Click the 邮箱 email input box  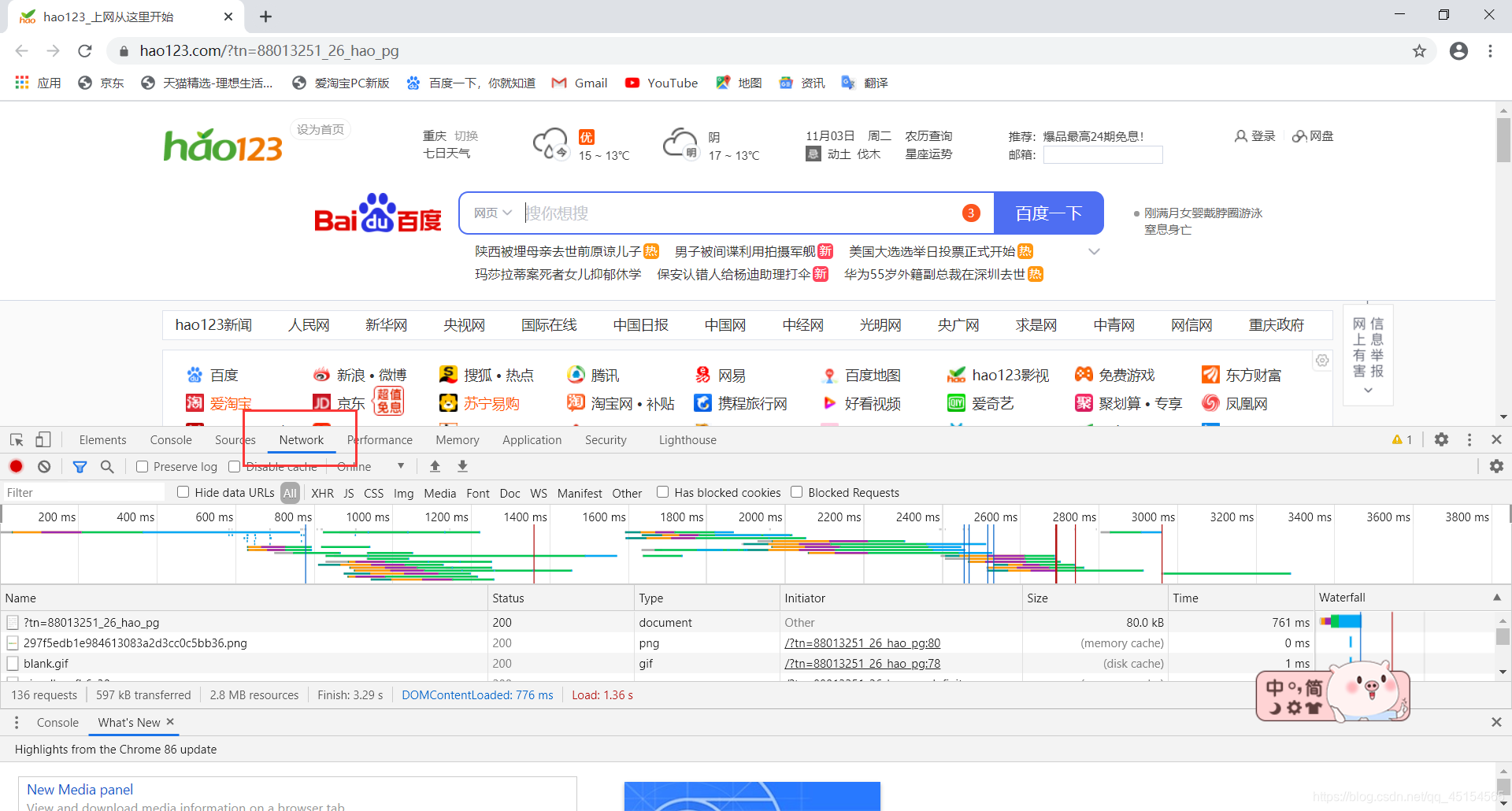coord(1102,155)
